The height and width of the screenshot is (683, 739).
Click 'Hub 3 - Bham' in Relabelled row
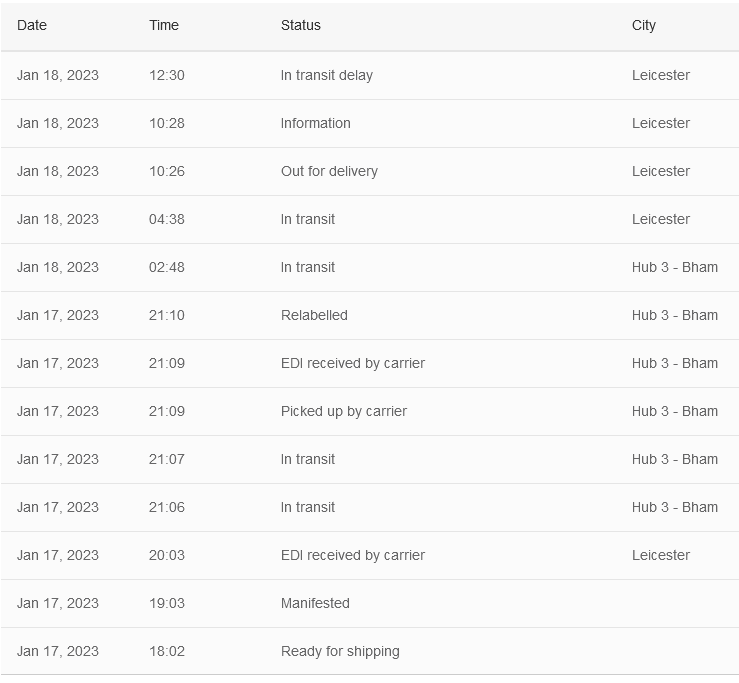675,315
